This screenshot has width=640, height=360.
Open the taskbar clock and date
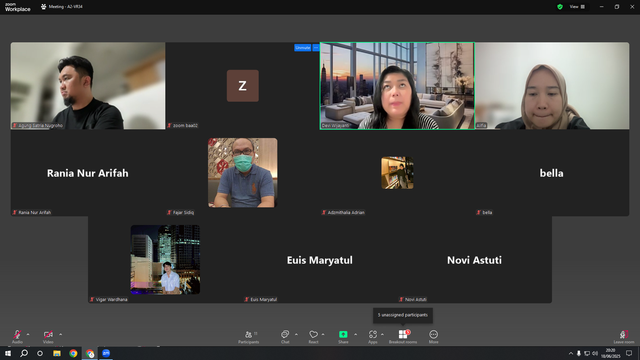coord(611,353)
